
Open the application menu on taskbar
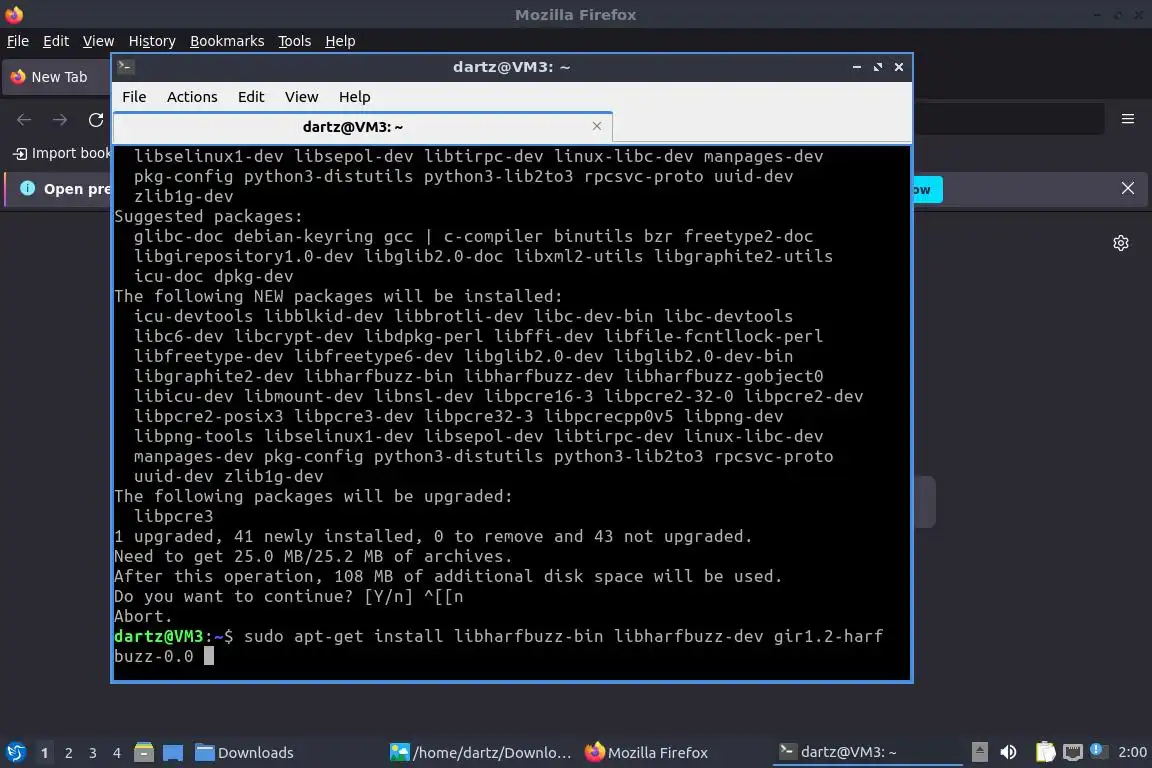pos(15,752)
